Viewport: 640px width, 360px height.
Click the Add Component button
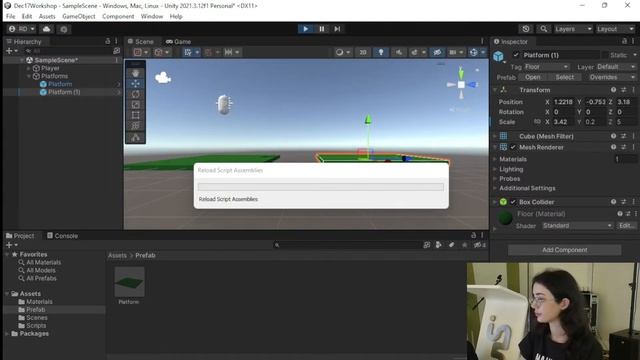click(564, 250)
